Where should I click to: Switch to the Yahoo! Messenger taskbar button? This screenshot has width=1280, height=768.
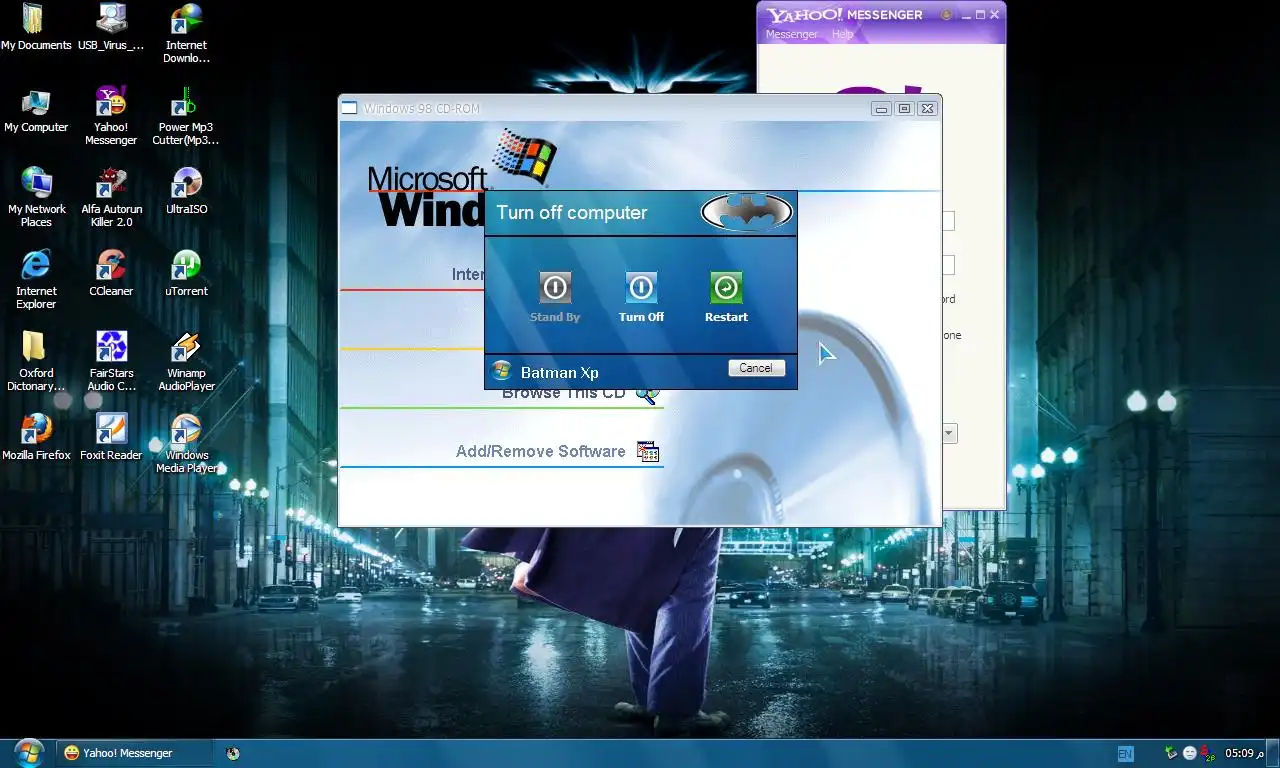(134, 753)
